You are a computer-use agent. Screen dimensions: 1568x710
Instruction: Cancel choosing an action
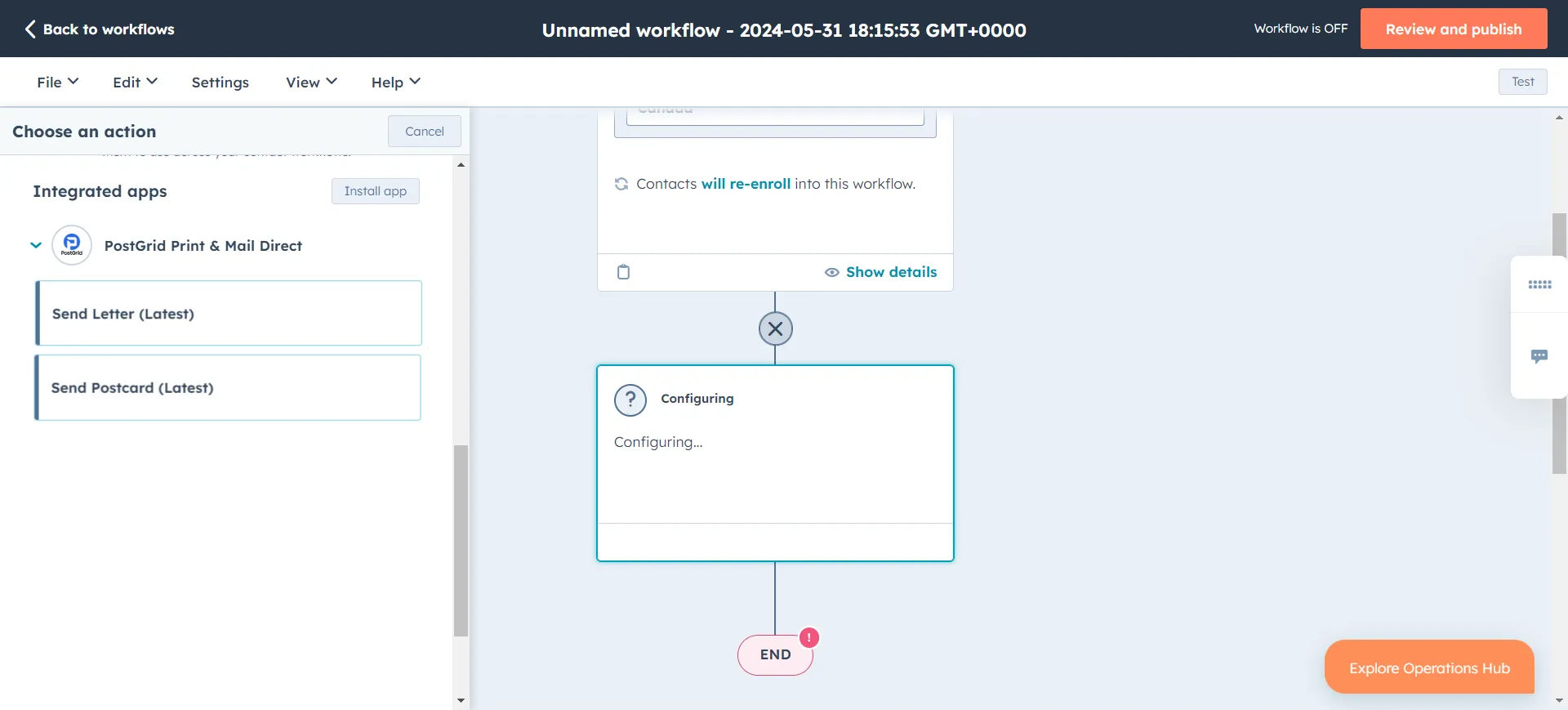(425, 131)
